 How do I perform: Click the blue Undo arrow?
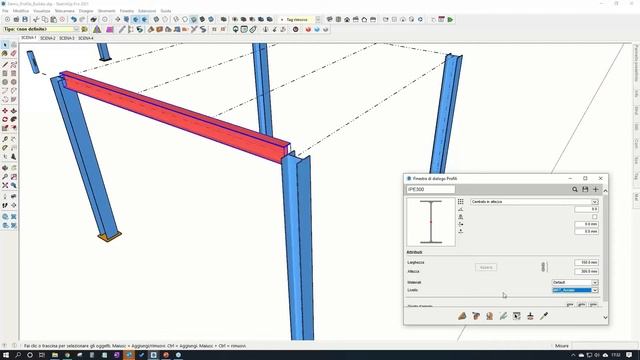[73, 20]
